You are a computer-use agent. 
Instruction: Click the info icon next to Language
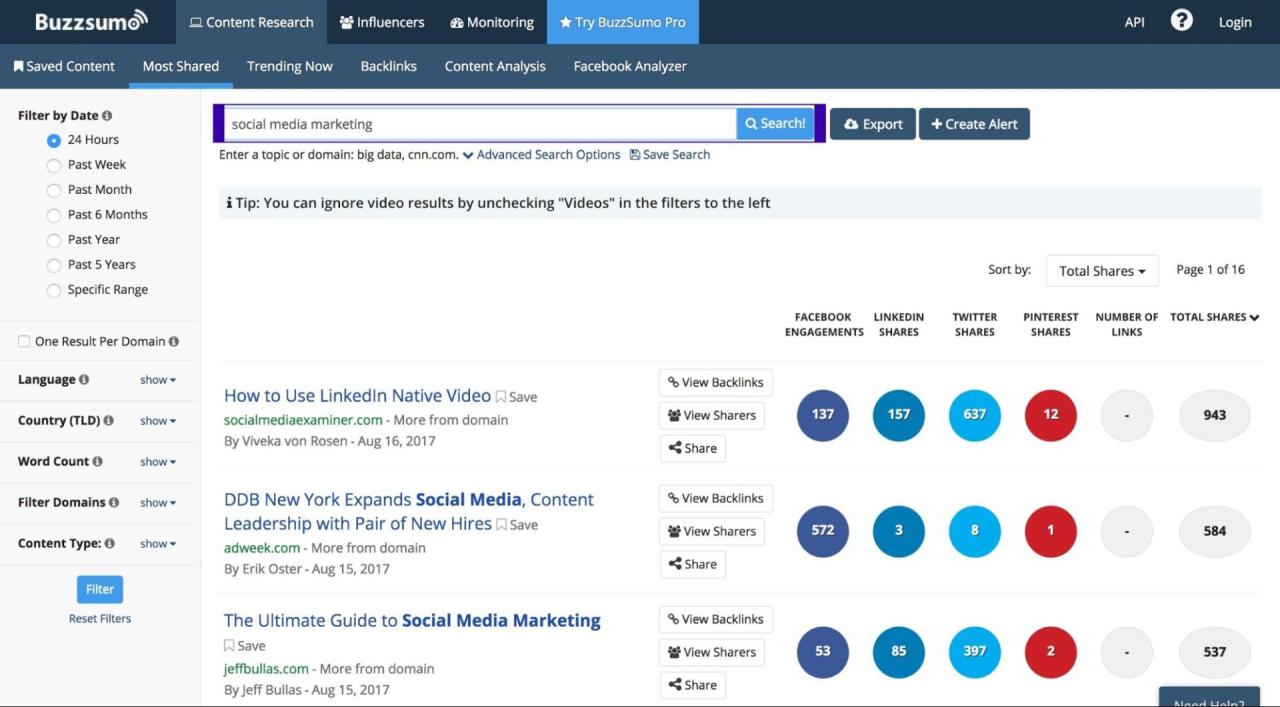(x=84, y=380)
